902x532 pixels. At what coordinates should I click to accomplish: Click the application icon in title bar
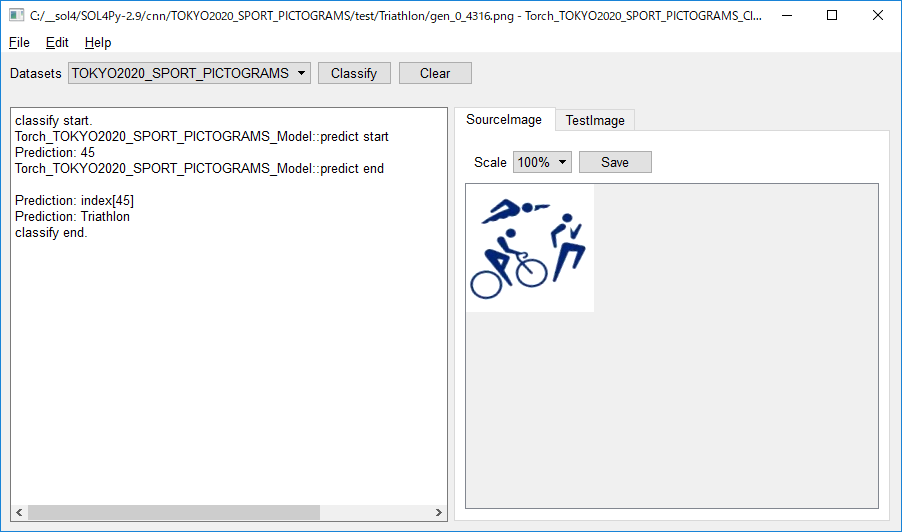pyautogui.click(x=17, y=16)
